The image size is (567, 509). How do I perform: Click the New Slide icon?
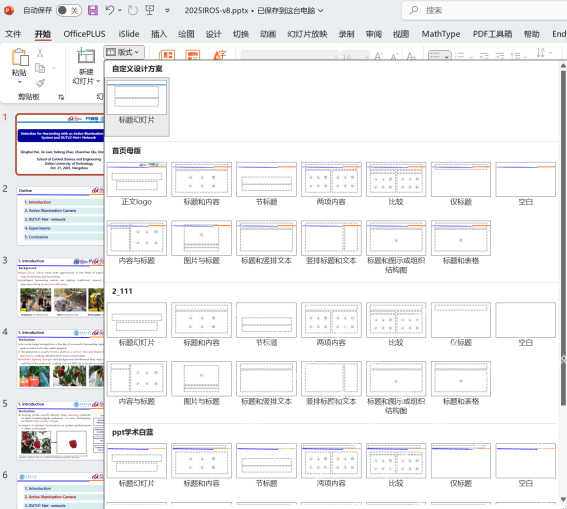[x=86, y=56]
